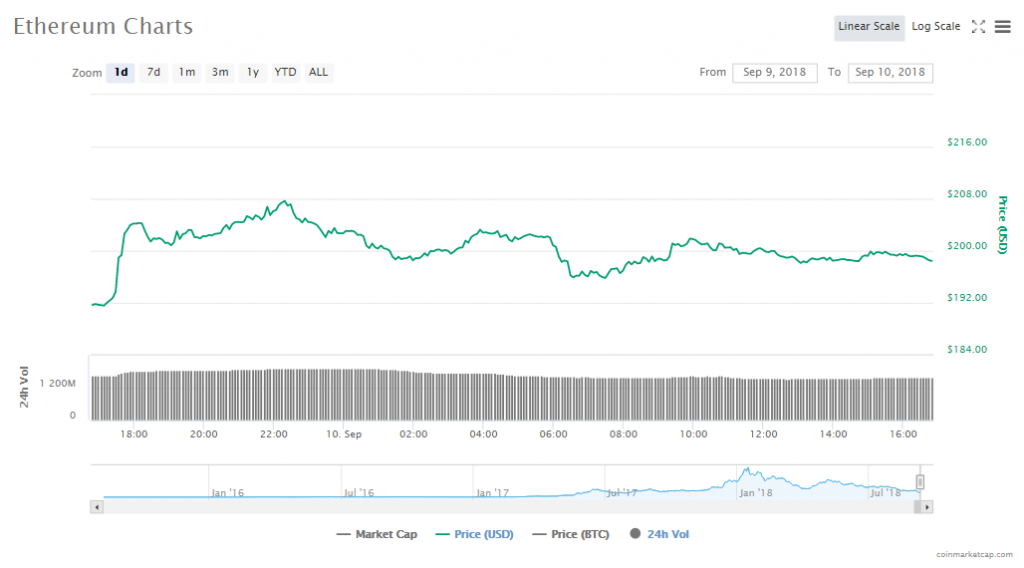The width and height of the screenshot is (1024, 568).
Task: Switch to Linear Scale
Action: click(x=868, y=27)
